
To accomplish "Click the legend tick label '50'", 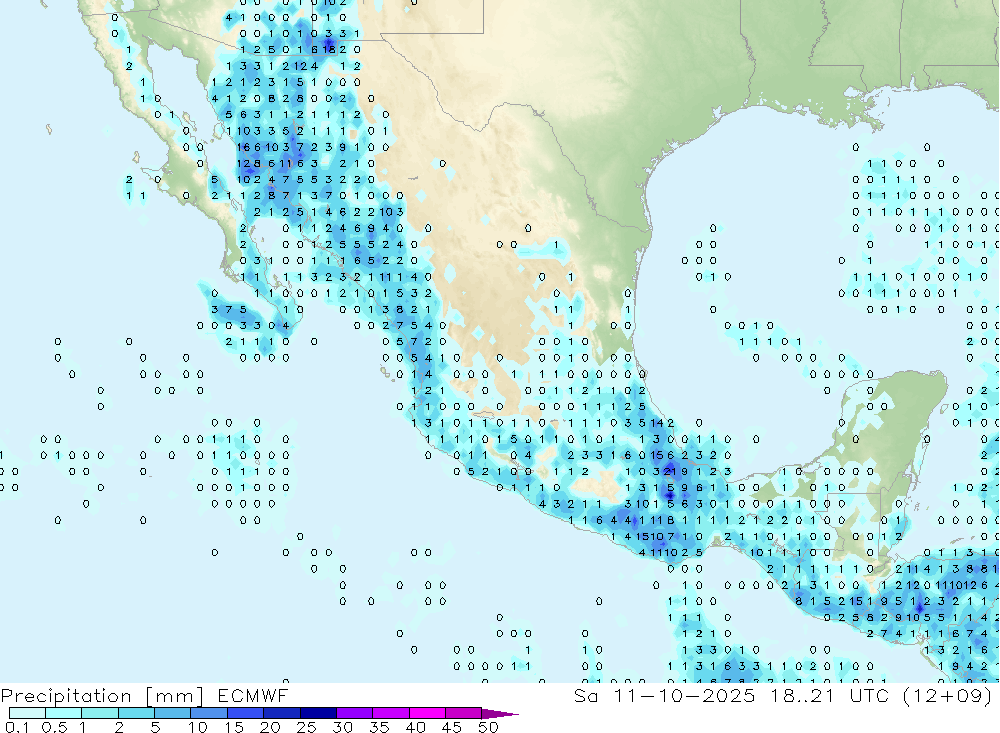I will pos(489,727).
